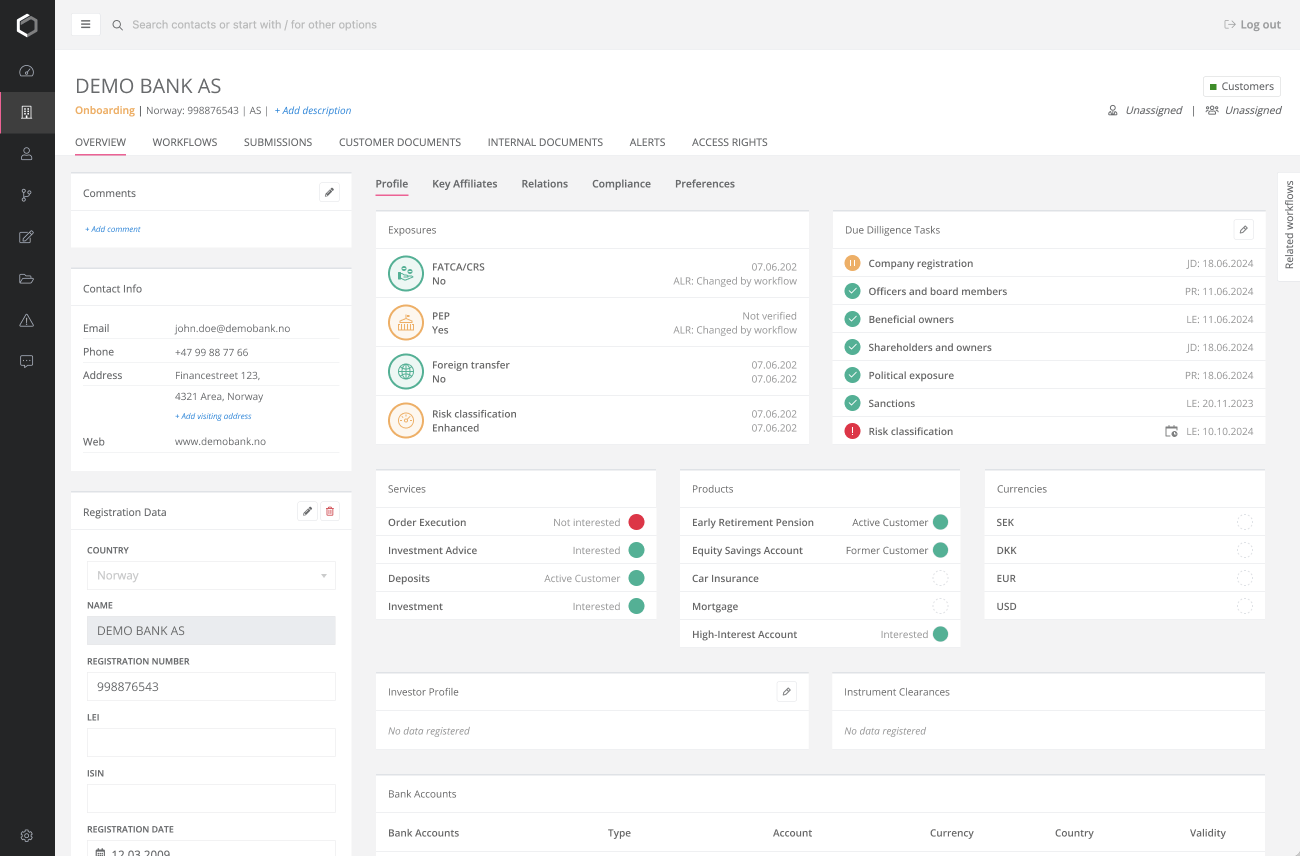Screen dimensions: 1300x856
Task: Click the Log out link
Action: (1252, 25)
